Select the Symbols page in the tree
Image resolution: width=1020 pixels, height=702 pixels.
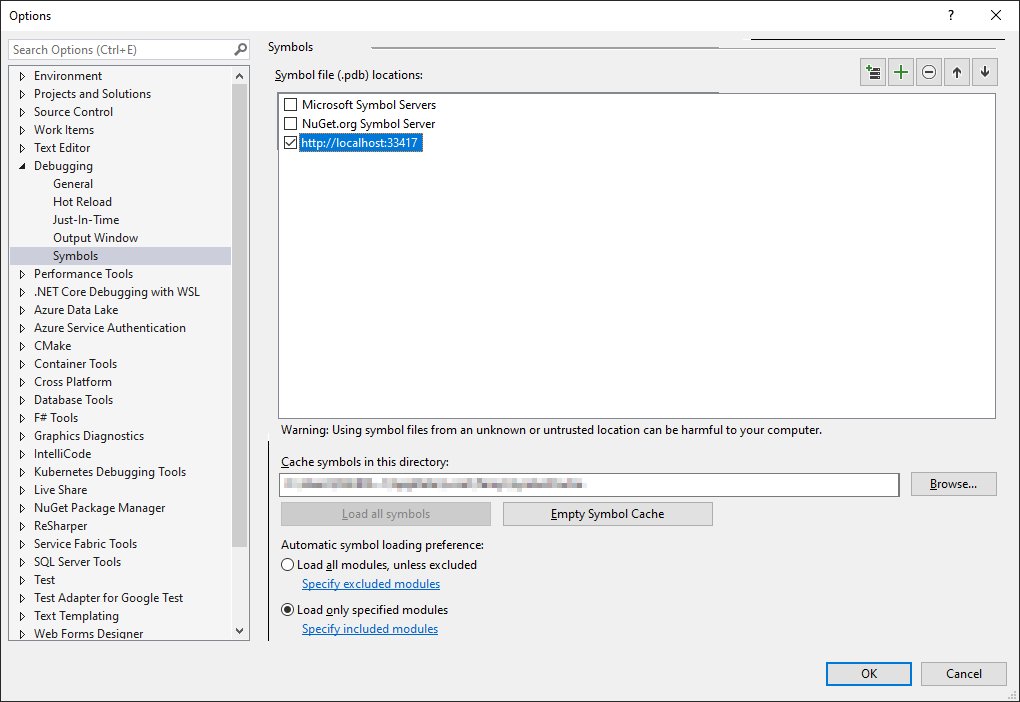click(x=75, y=256)
